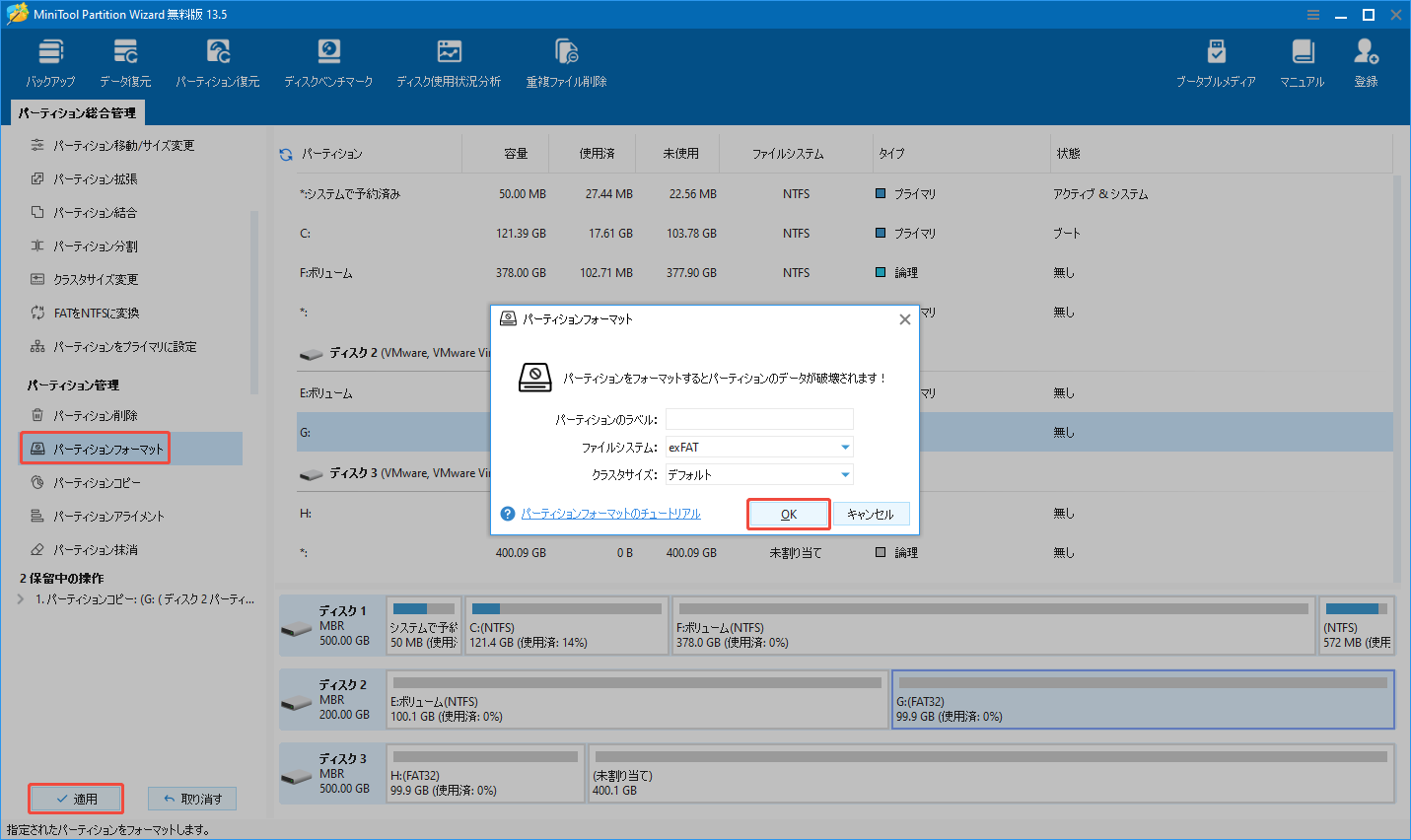
Task: Open the file system dropdown showing exFAT
Action: tap(845, 447)
